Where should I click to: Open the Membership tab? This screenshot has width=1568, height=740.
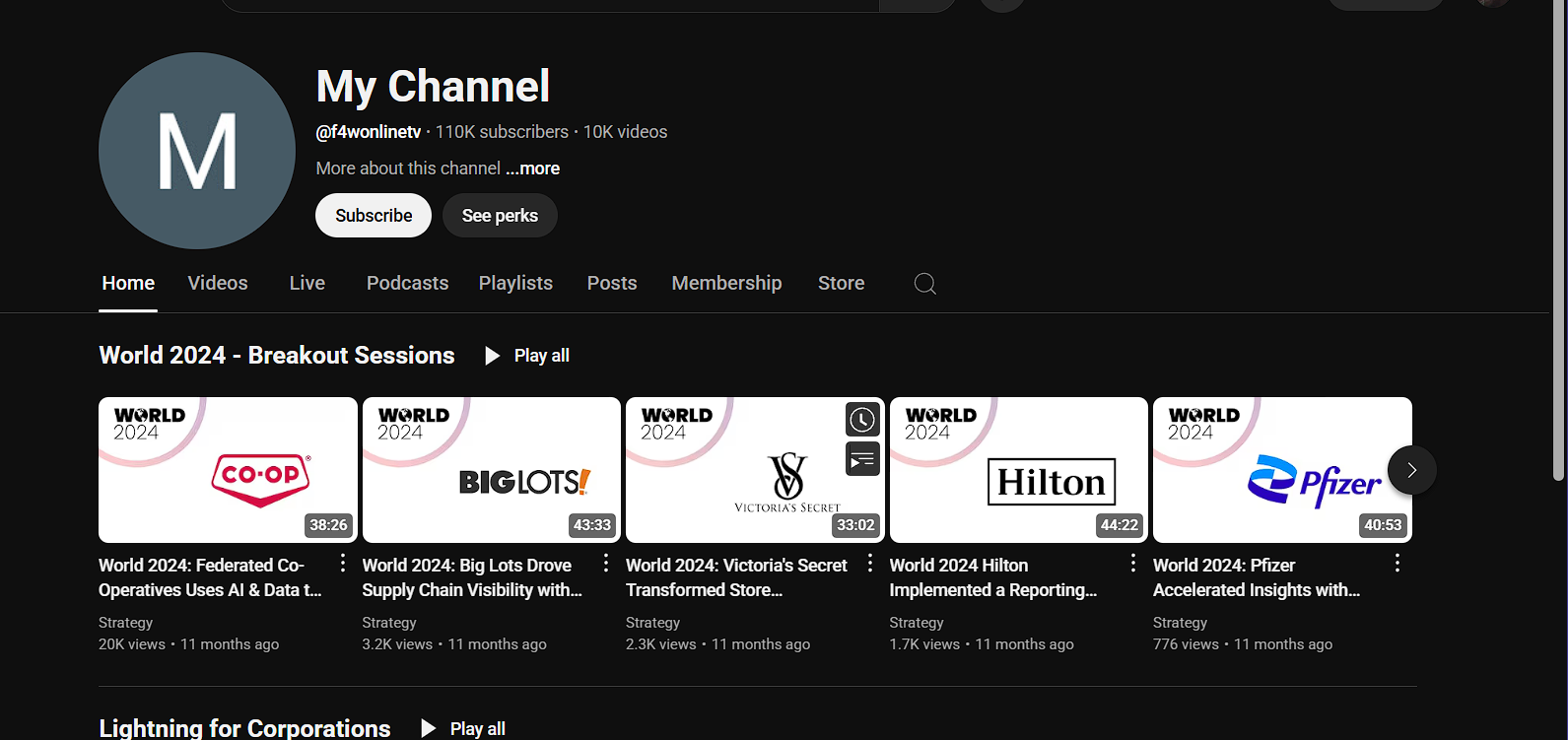(x=726, y=284)
